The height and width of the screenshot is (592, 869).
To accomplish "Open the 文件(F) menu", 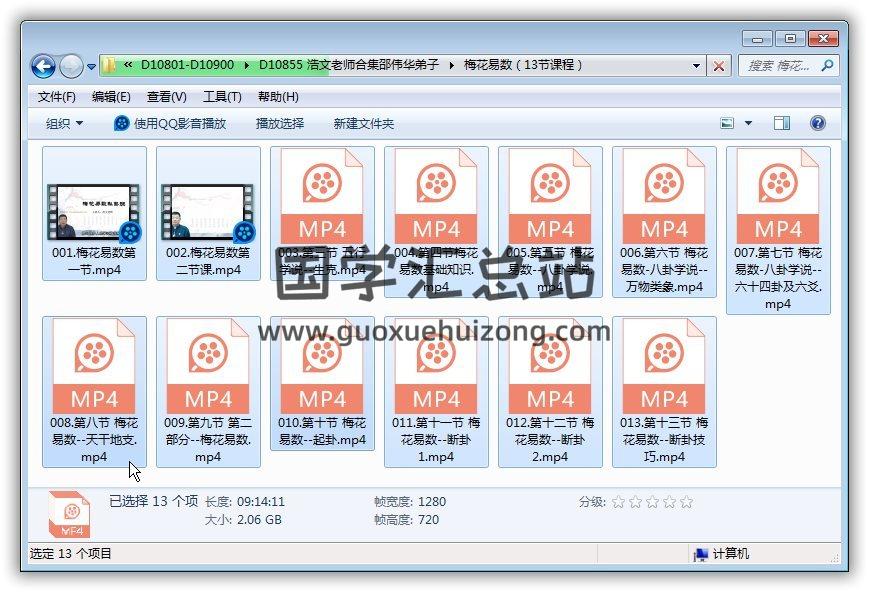I will point(56,97).
